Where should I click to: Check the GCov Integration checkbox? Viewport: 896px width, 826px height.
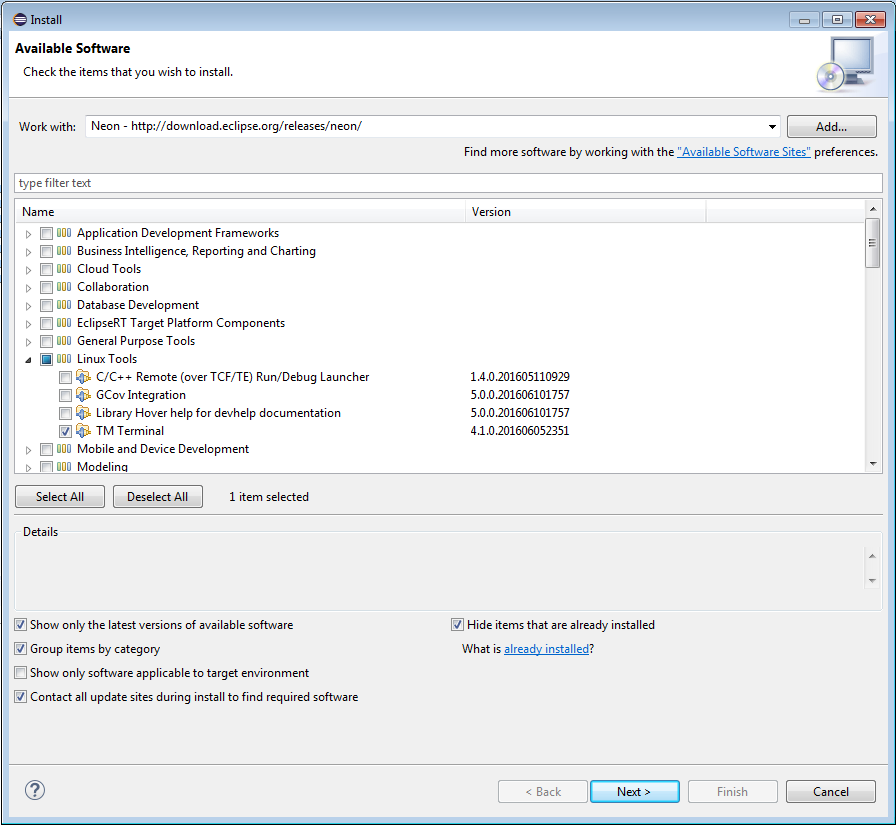coord(65,395)
